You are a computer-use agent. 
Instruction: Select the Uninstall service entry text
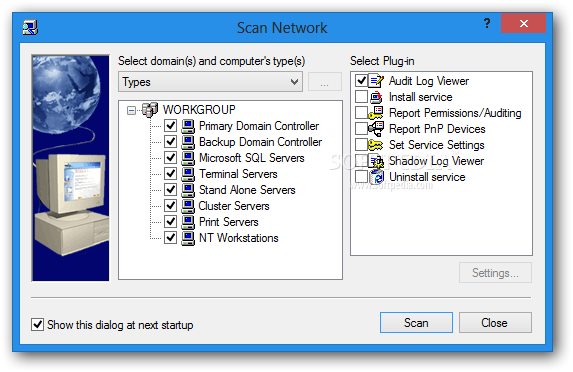click(427, 177)
